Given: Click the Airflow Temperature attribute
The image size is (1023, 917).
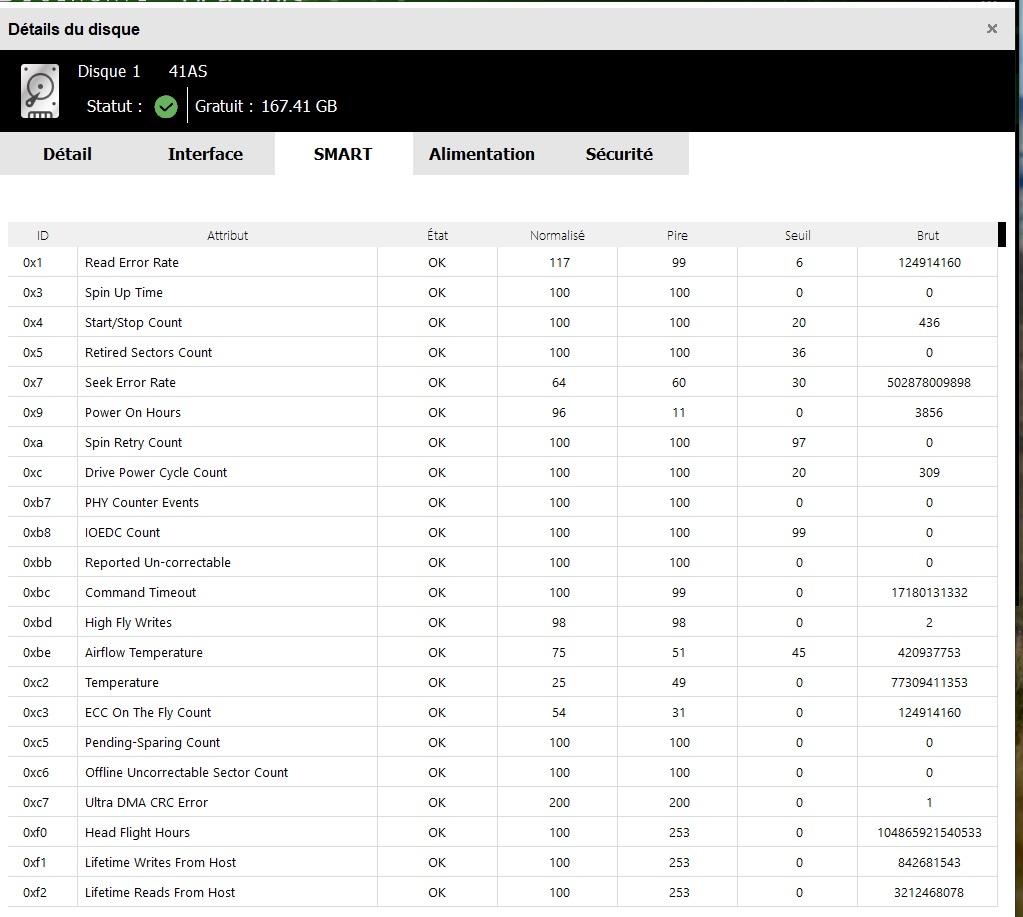Looking at the screenshot, I should point(144,652).
